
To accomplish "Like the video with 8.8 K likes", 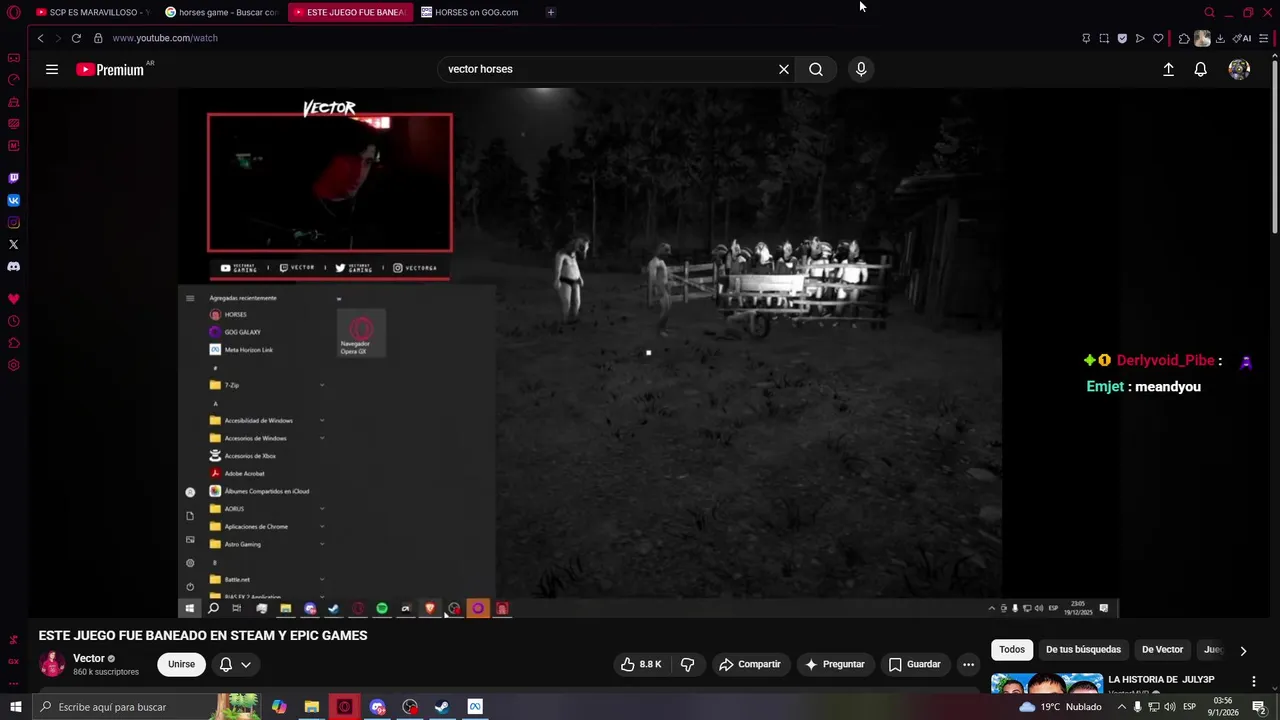I will click(640, 664).
